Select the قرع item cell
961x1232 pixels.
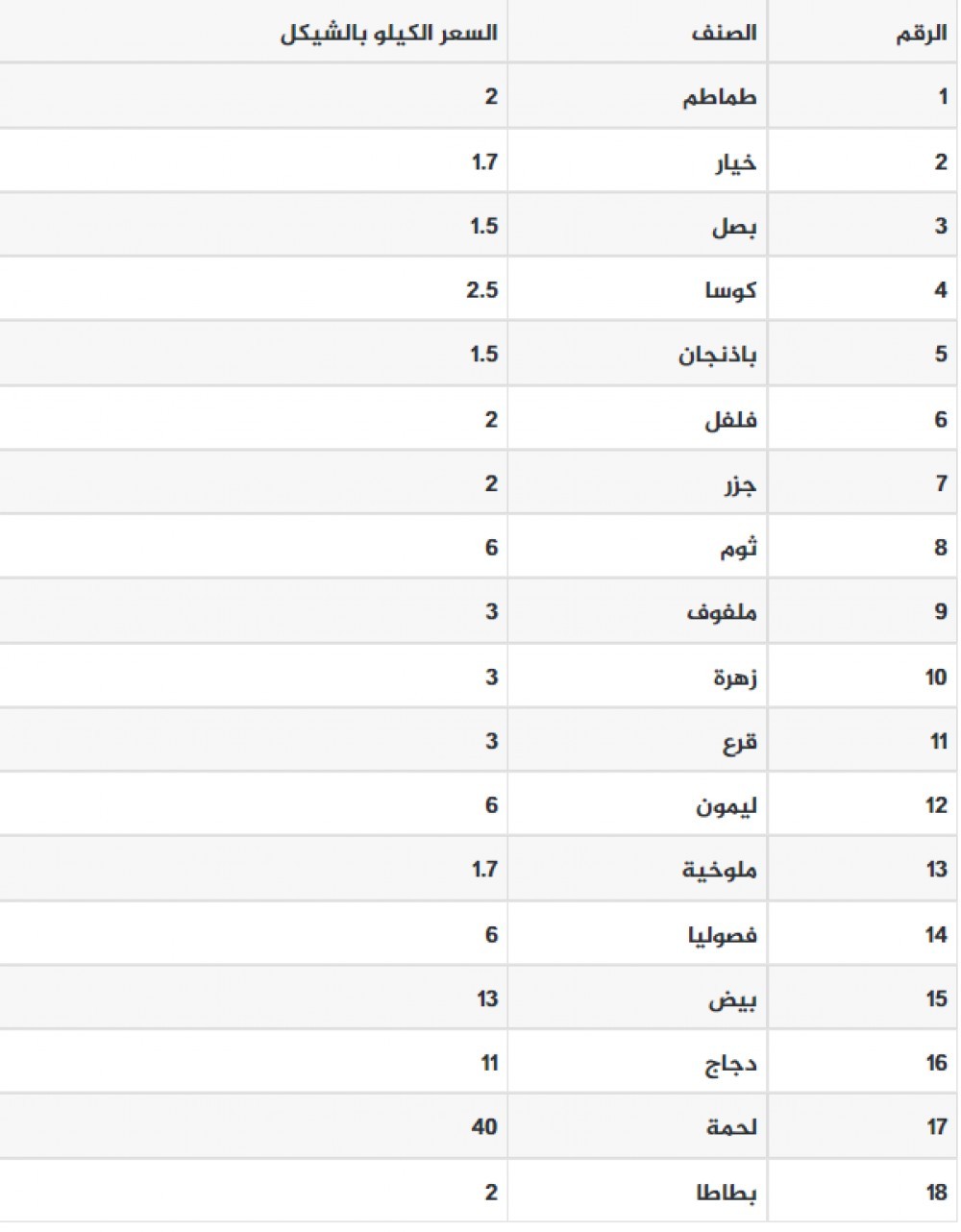(740, 742)
